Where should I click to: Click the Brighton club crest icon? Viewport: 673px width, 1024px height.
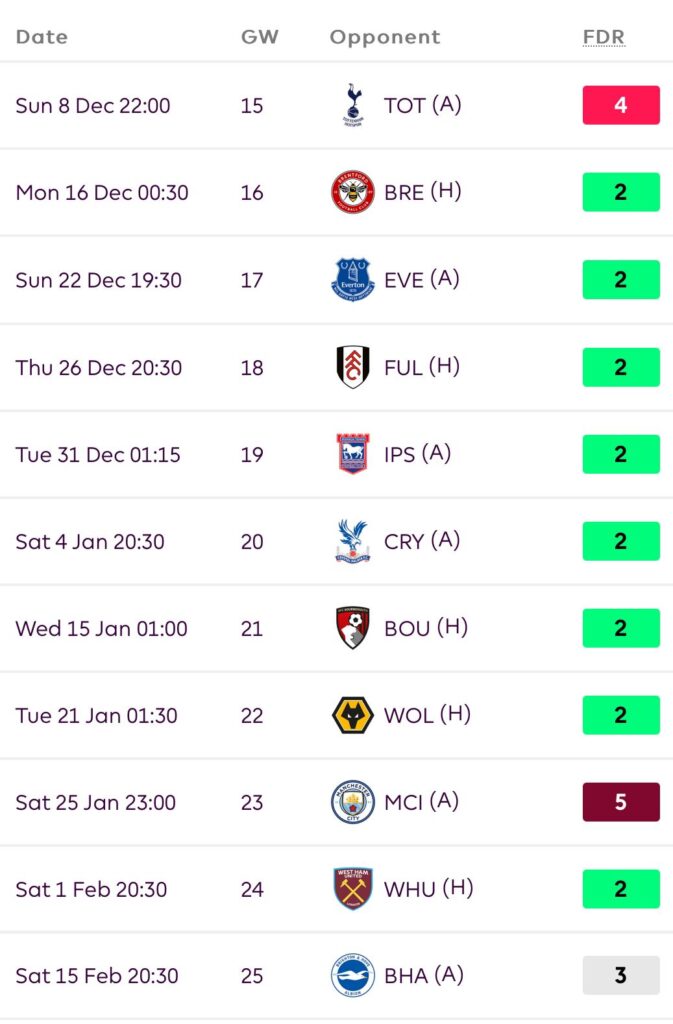(352, 976)
